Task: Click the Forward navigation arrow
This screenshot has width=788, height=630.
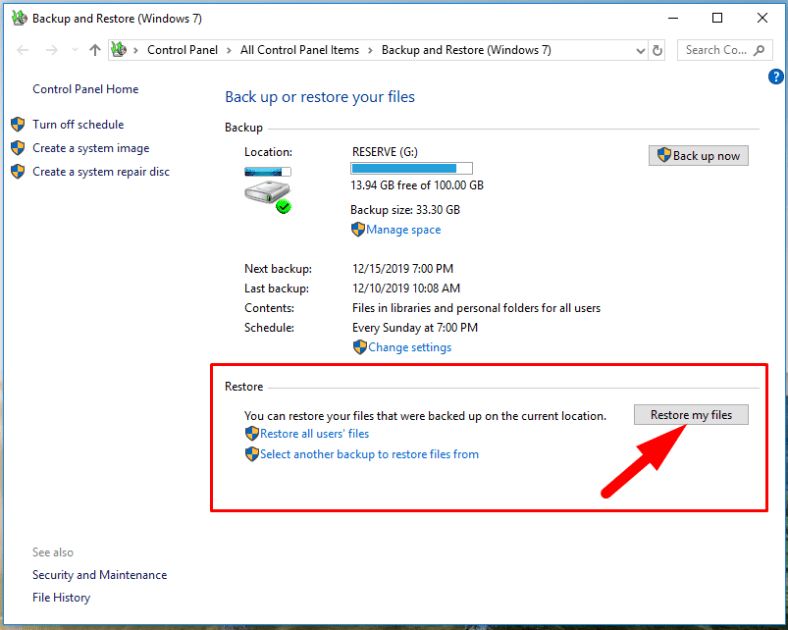Action: click(x=51, y=50)
